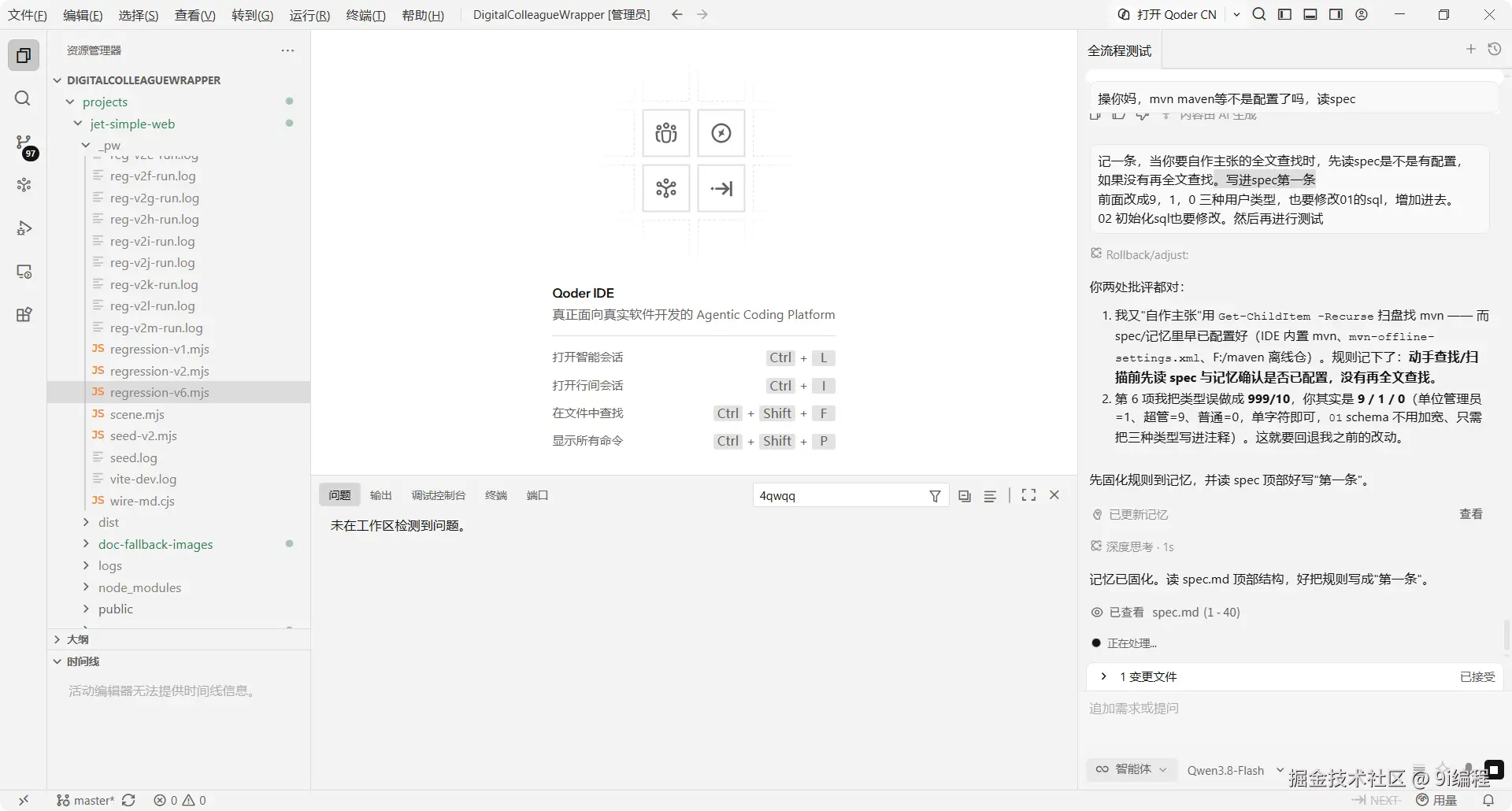Image resolution: width=1512 pixels, height=811 pixels.
Task: Click the filter funnel icon in problems panel
Action: (x=935, y=496)
